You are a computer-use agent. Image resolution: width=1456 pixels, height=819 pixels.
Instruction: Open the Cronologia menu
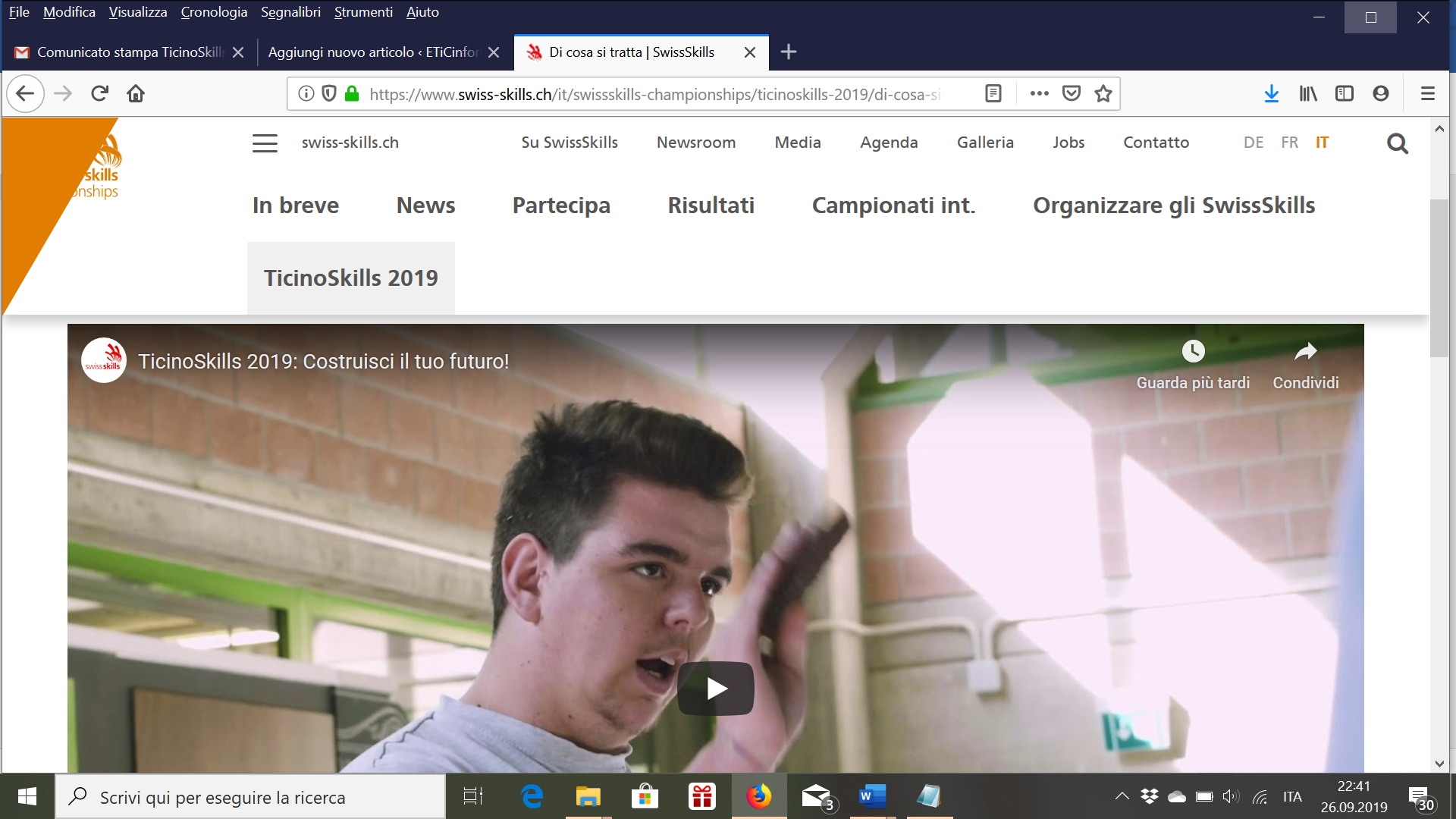click(x=214, y=12)
